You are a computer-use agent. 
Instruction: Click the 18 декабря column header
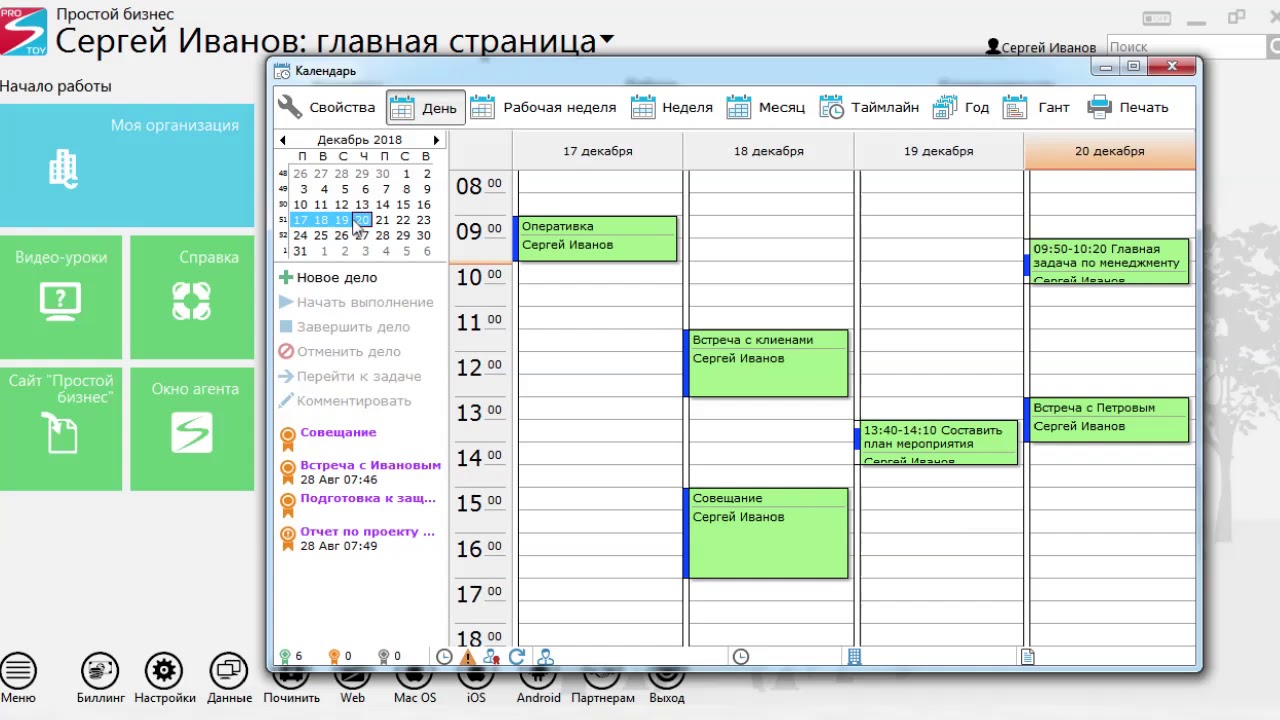768,151
